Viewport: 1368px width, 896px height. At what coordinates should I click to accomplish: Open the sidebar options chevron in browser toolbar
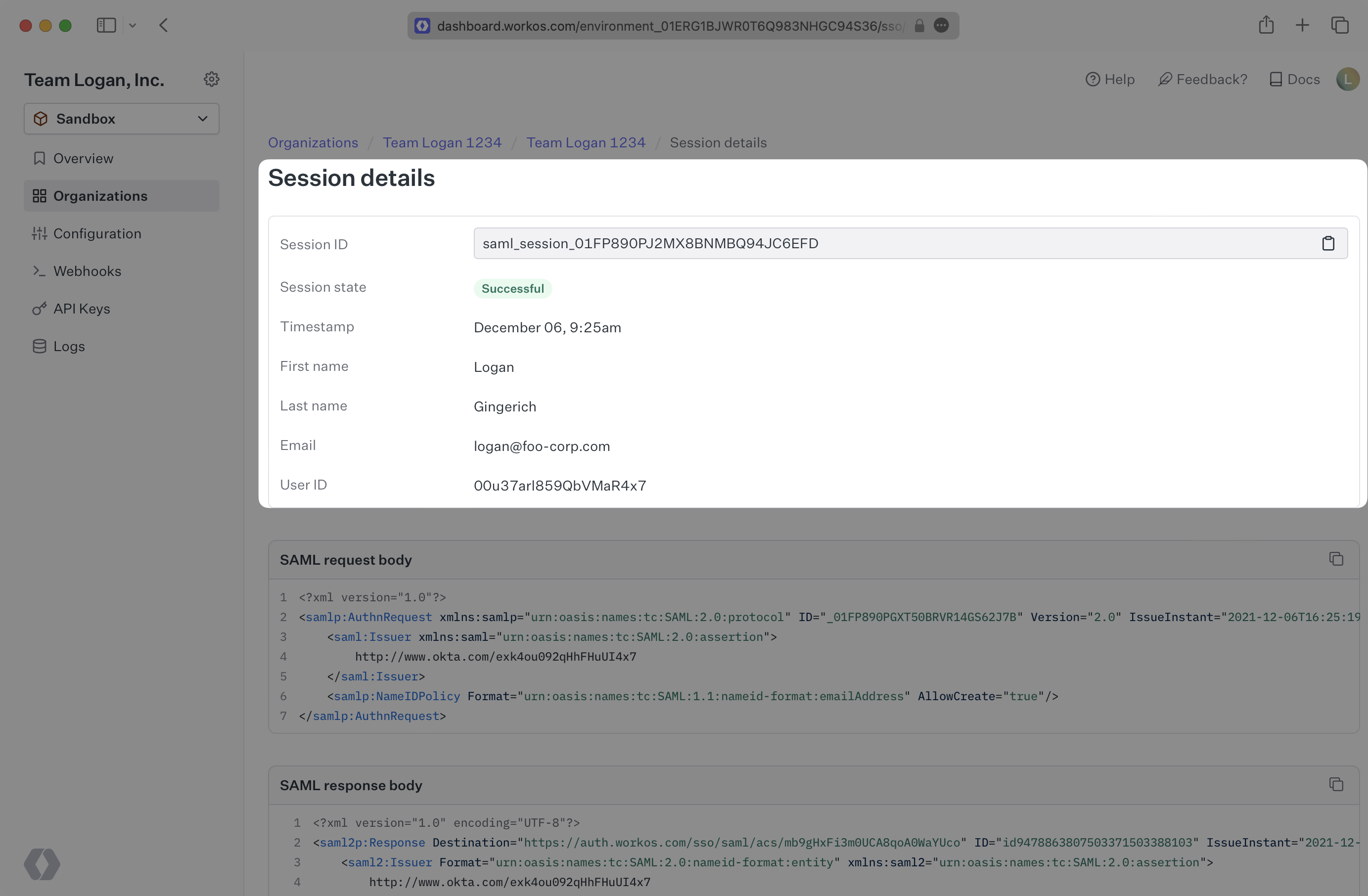pos(133,25)
